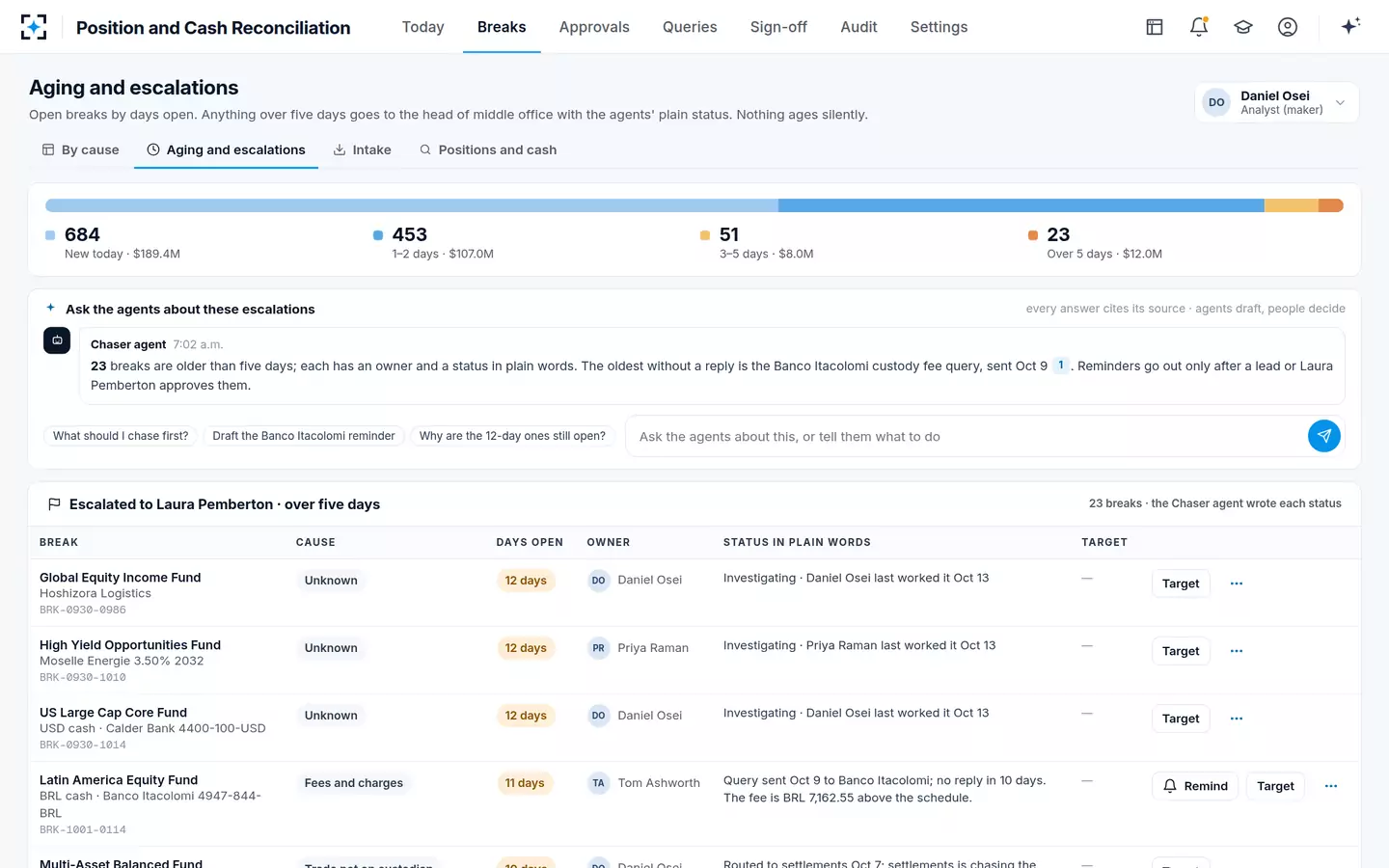Screen dimensions: 1389x868
Task: Set Target for US Large Cap Core Fund
Action: click(x=1181, y=719)
